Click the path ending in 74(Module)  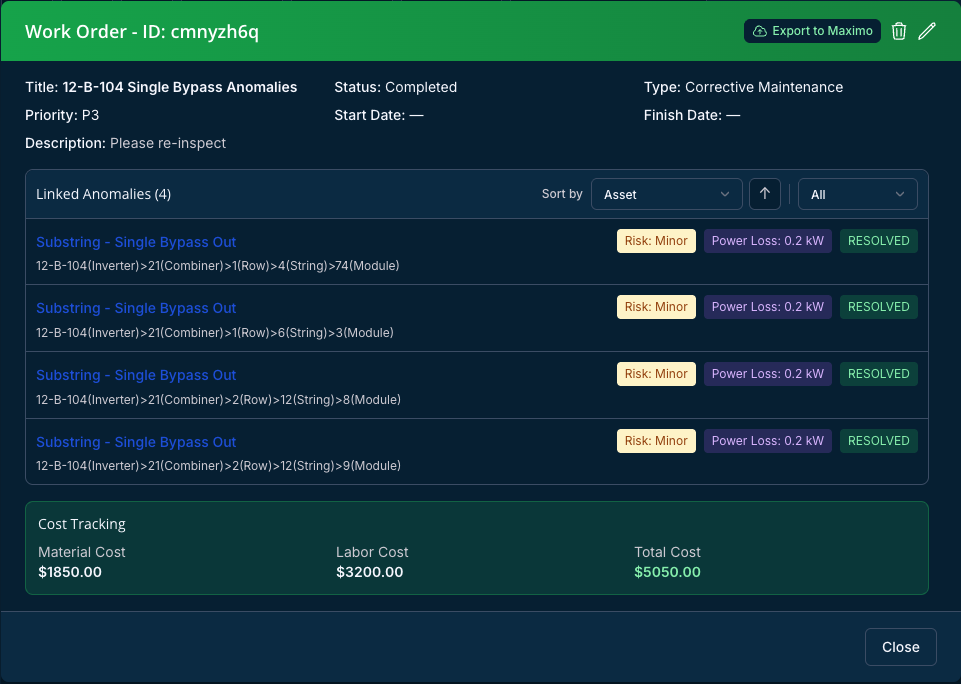(x=218, y=266)
